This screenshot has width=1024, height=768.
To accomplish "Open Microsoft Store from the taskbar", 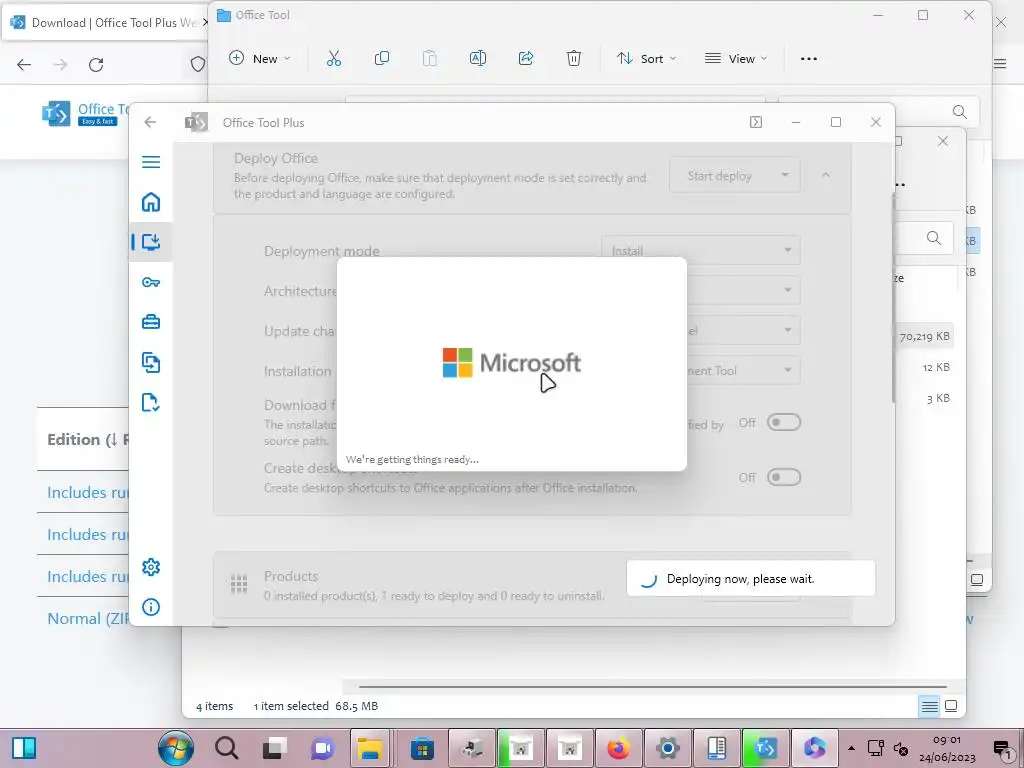I will 422,748.
